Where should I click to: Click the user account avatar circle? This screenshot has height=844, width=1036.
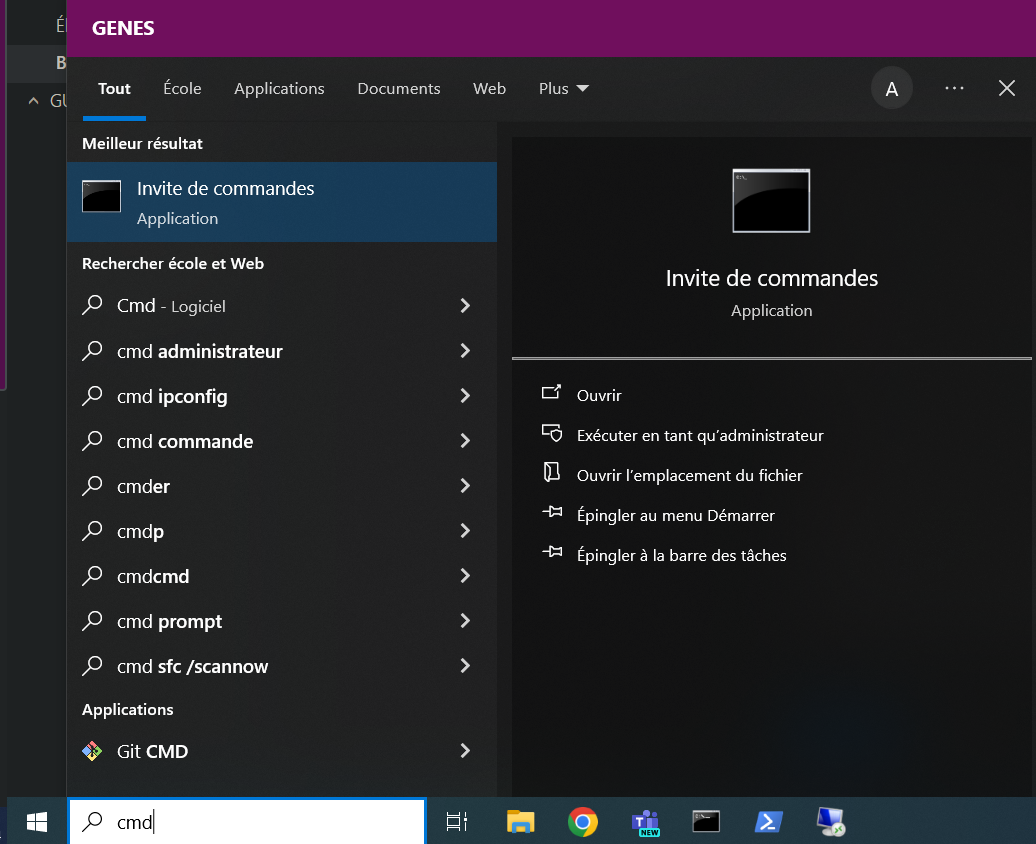(891, 88)
